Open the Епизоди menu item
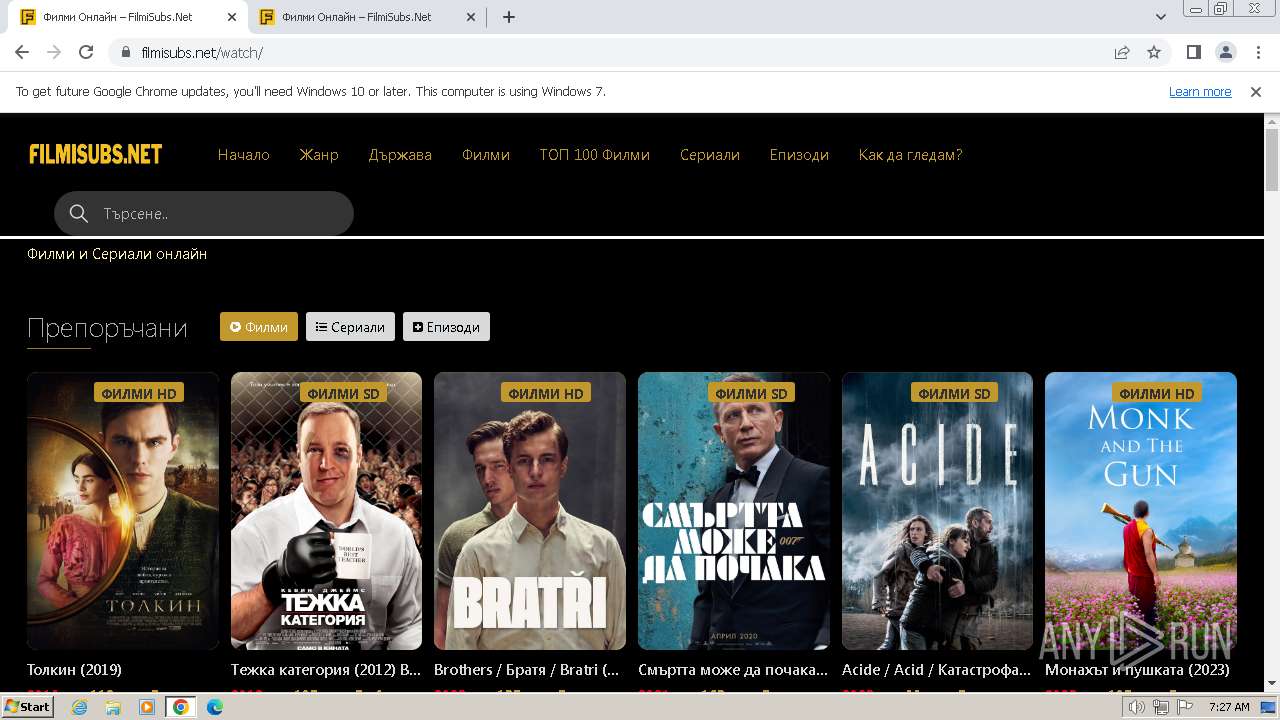This screenshot has width=1280, height=720. click(x=799, y=155)
